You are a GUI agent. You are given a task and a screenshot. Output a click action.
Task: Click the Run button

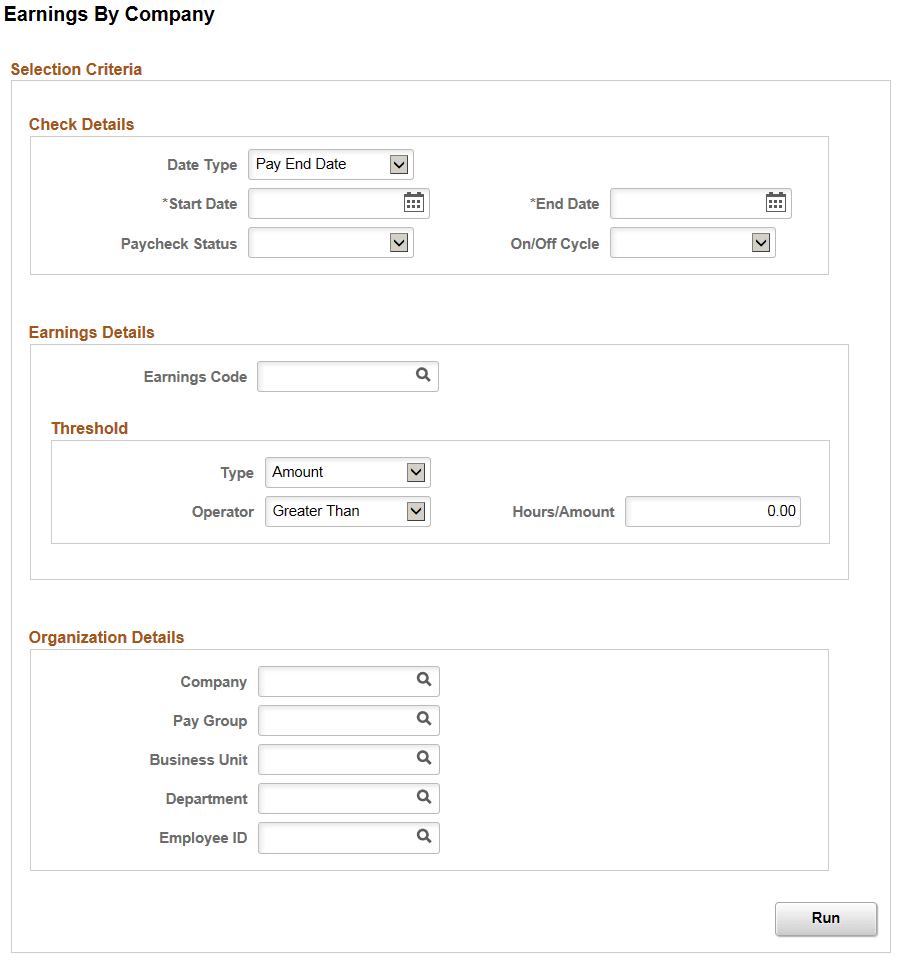tap(826, 918)
